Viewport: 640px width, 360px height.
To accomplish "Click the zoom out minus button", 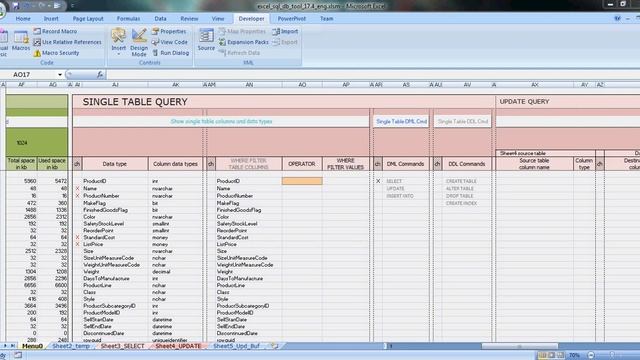I will tap(591, 356).
